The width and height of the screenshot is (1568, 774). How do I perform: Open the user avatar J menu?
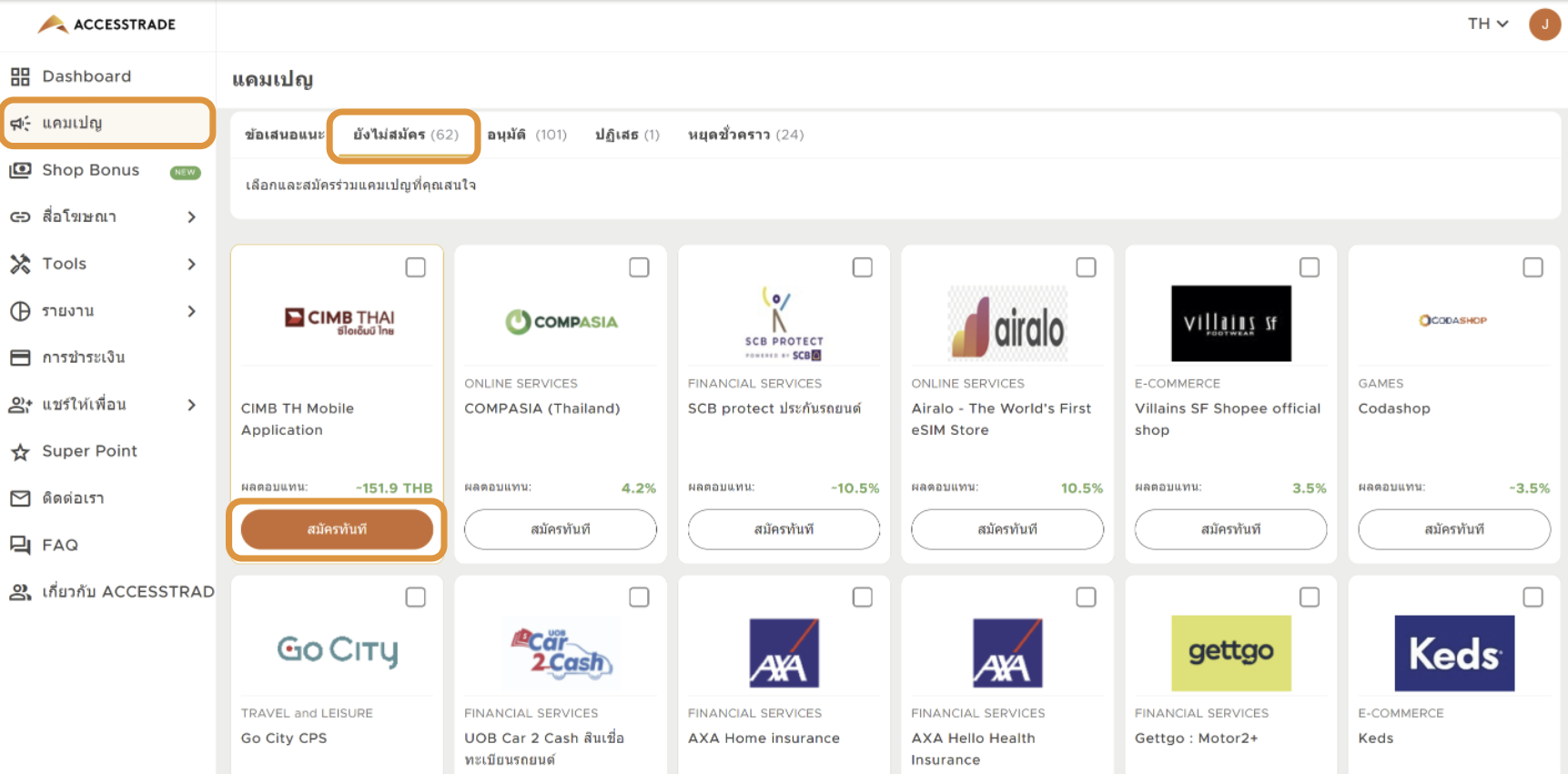coord(1544,25)
